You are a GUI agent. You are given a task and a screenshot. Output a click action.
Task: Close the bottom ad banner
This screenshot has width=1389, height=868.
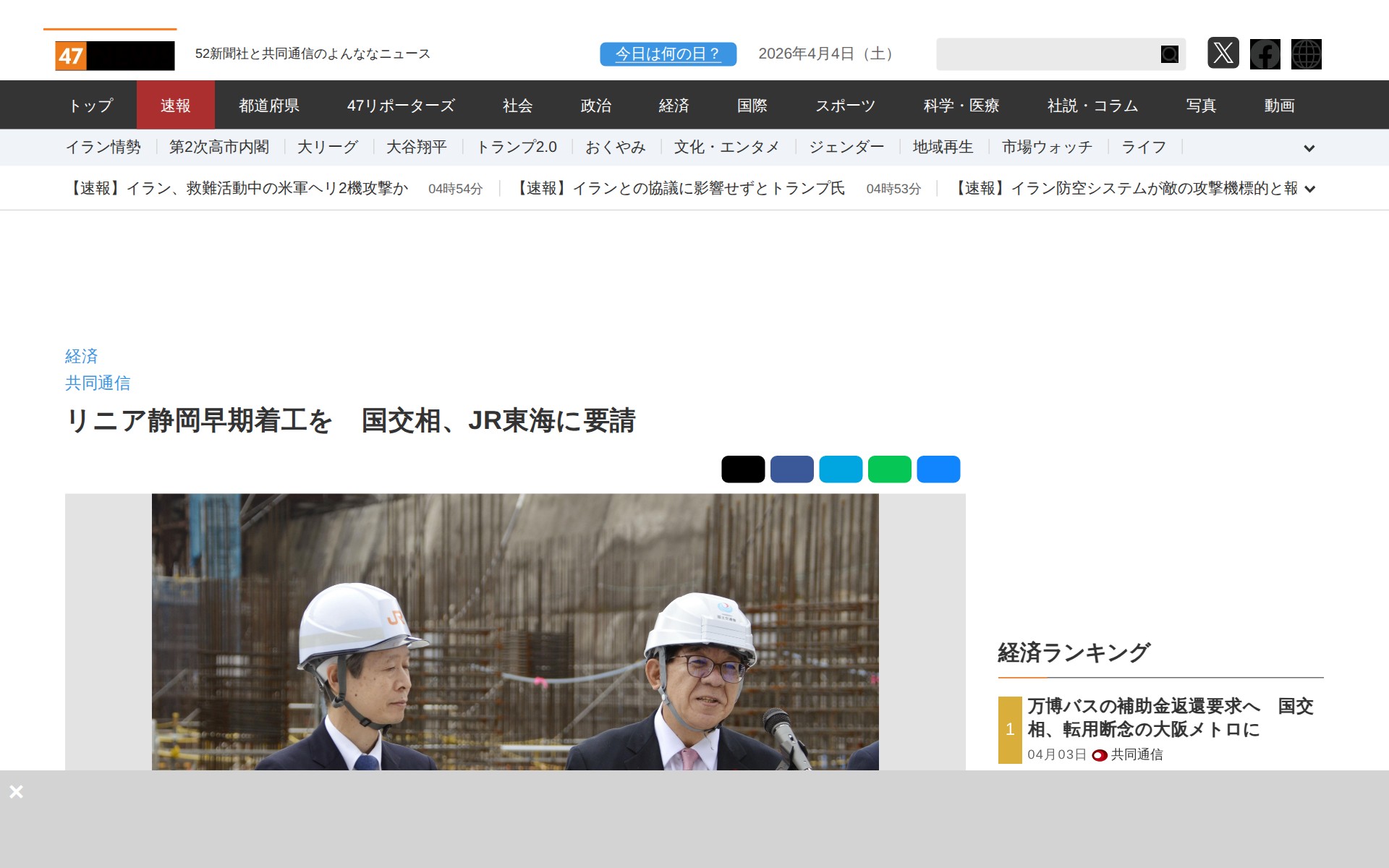(x=17, y=791)
